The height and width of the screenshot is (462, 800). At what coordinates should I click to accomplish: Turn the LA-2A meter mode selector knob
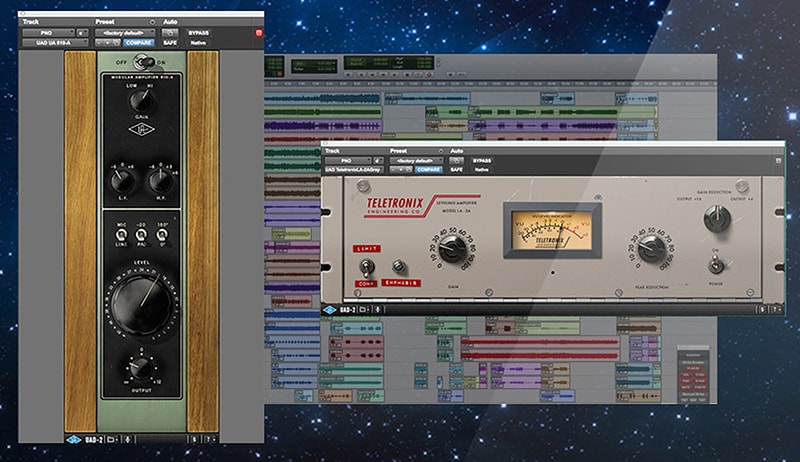(717, 218)
